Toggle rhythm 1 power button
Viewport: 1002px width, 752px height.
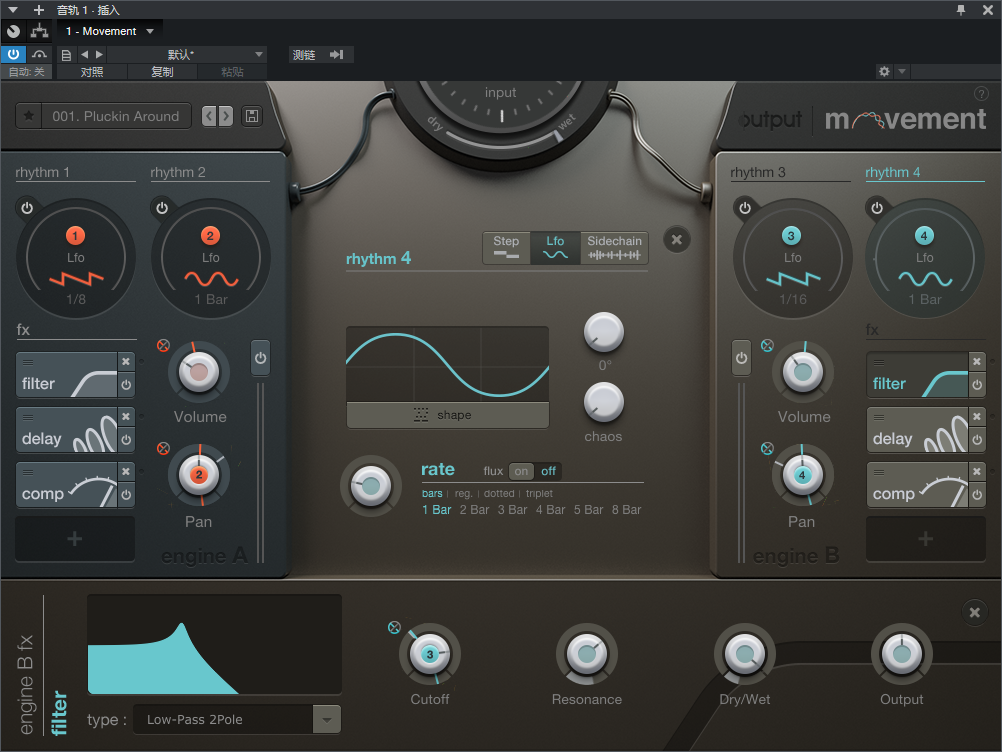pos(27,208)
